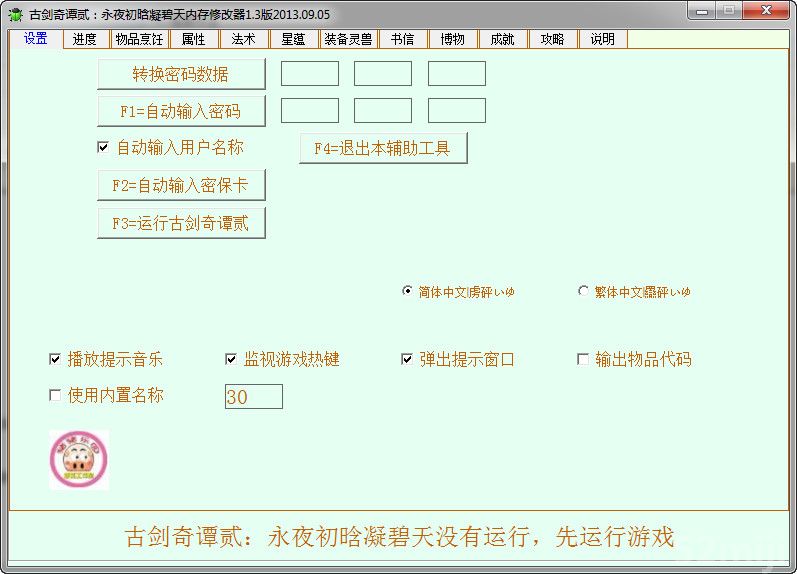The height and width of the screenshot is (574, 797).
Task: Click the F1=自动输入密码 button
Action: [x=181, y=111]
